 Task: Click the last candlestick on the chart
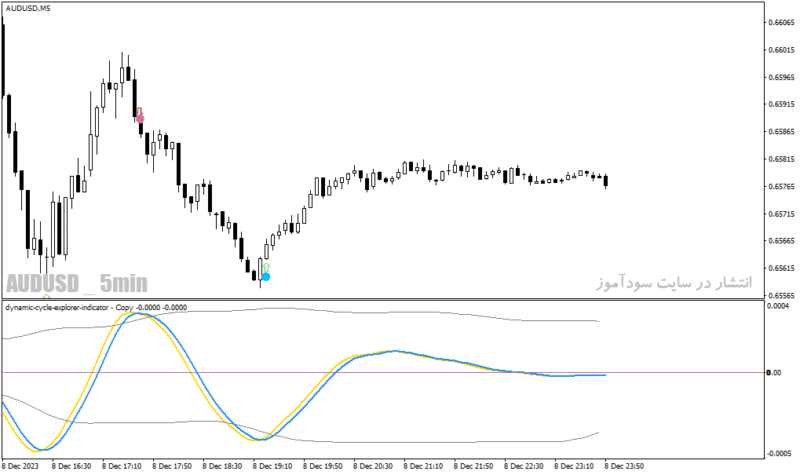click(x=606, y=181)
